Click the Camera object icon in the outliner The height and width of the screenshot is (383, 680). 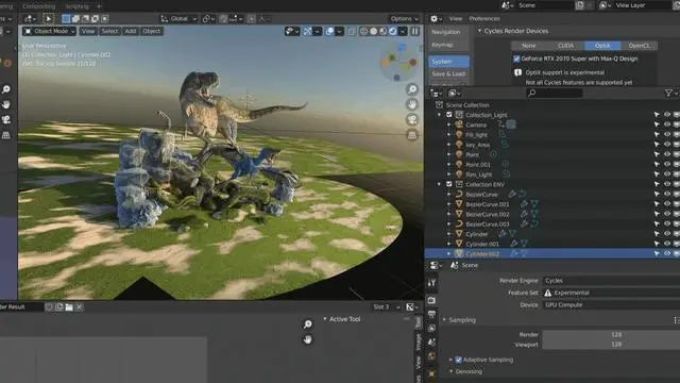click(x=459, y=125)
